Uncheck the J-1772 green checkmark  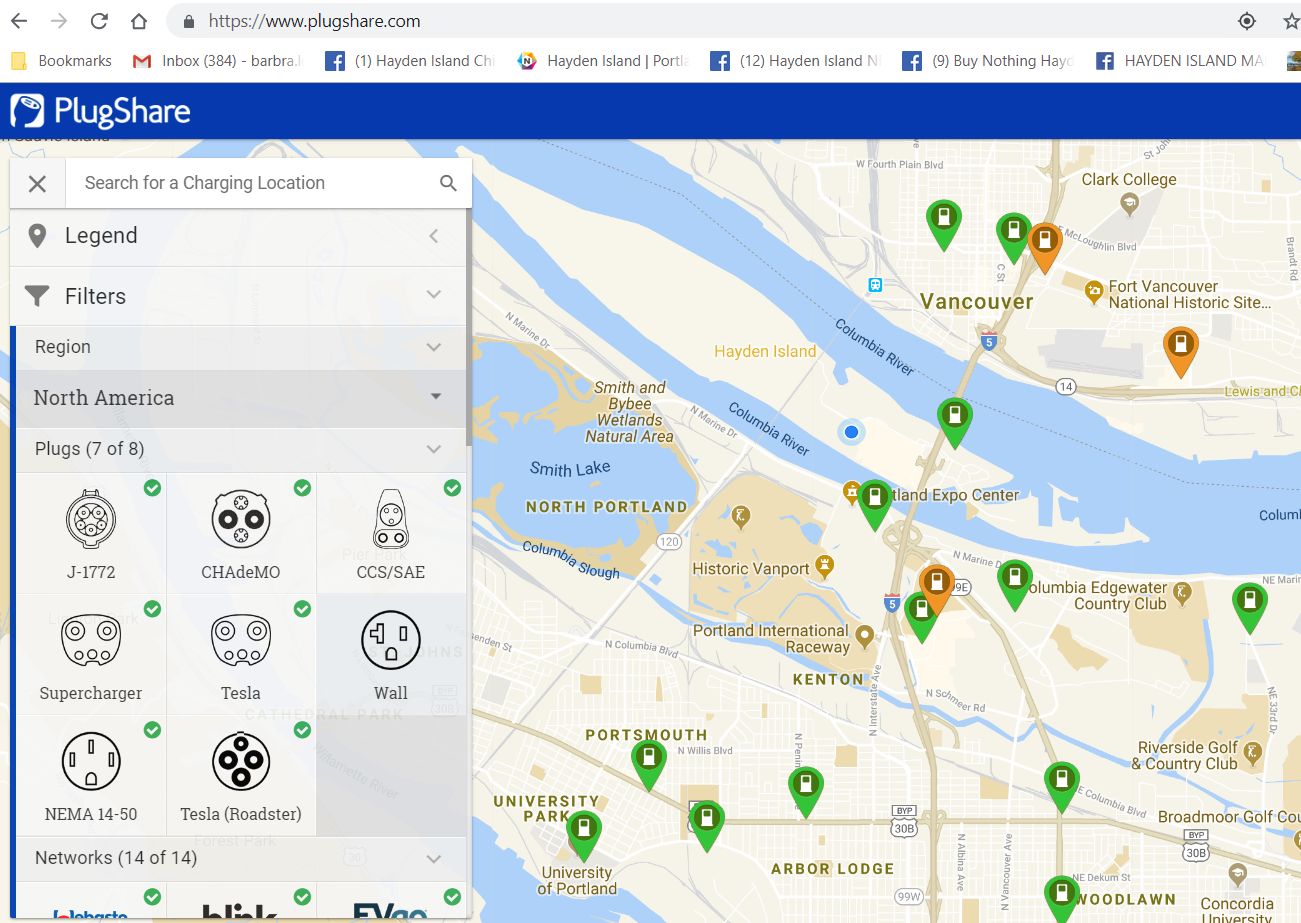[152, 488]
